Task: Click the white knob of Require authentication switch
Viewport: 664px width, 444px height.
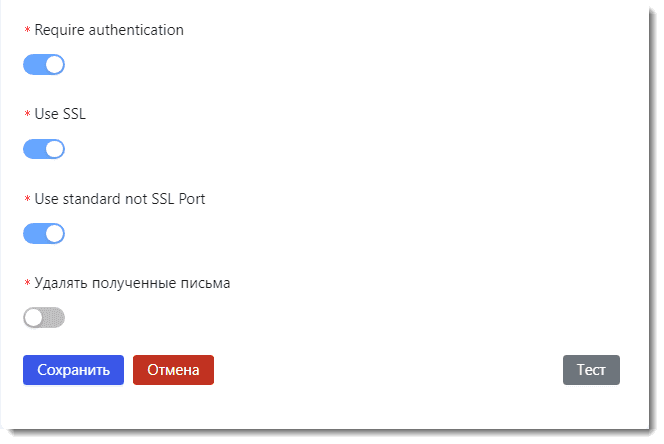Action: coord(54,65)
